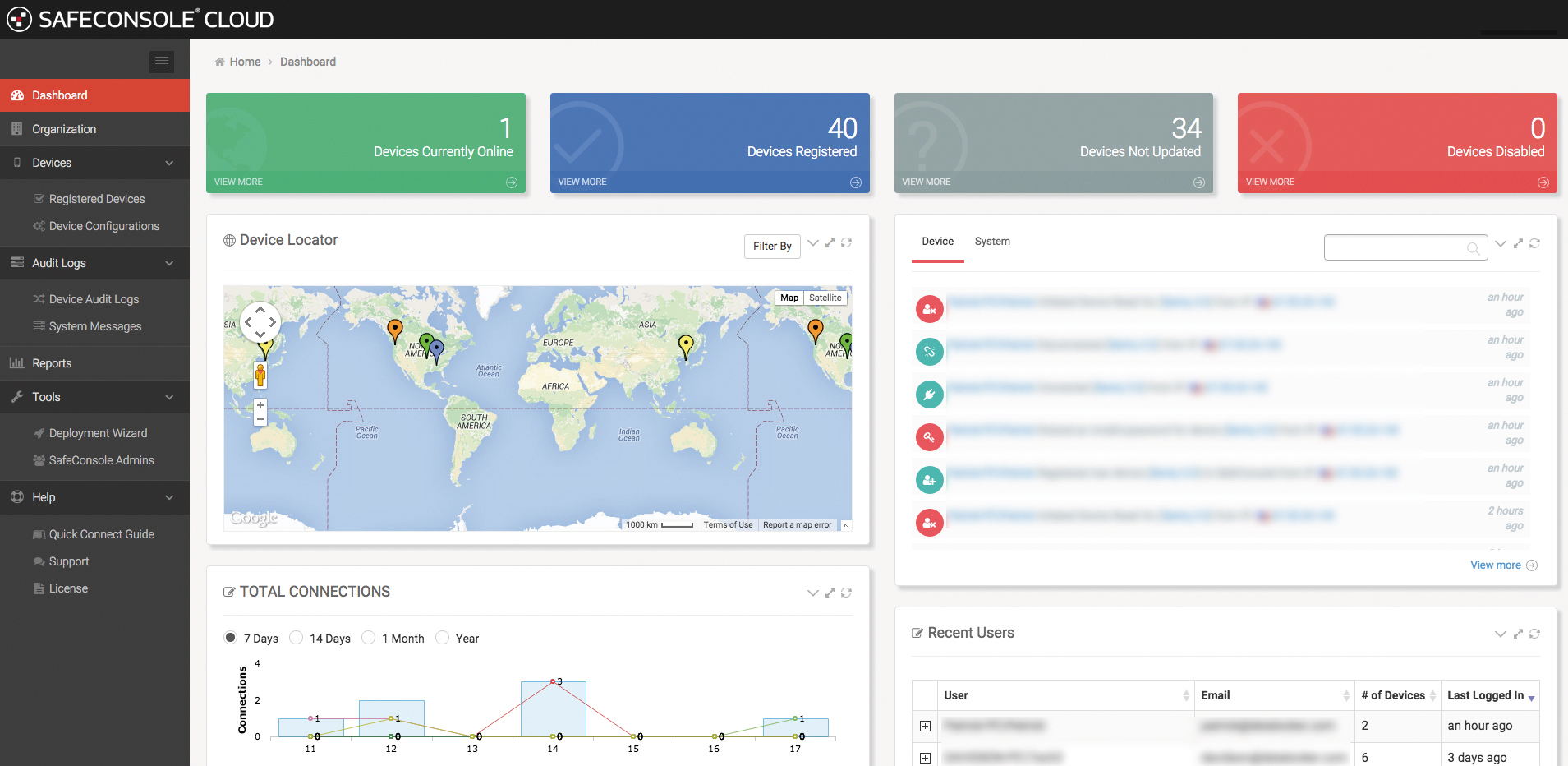Go to Organization in the sidebar
Screen dimensions: 1568x766
pyautogui.click(x=94, y=129)
